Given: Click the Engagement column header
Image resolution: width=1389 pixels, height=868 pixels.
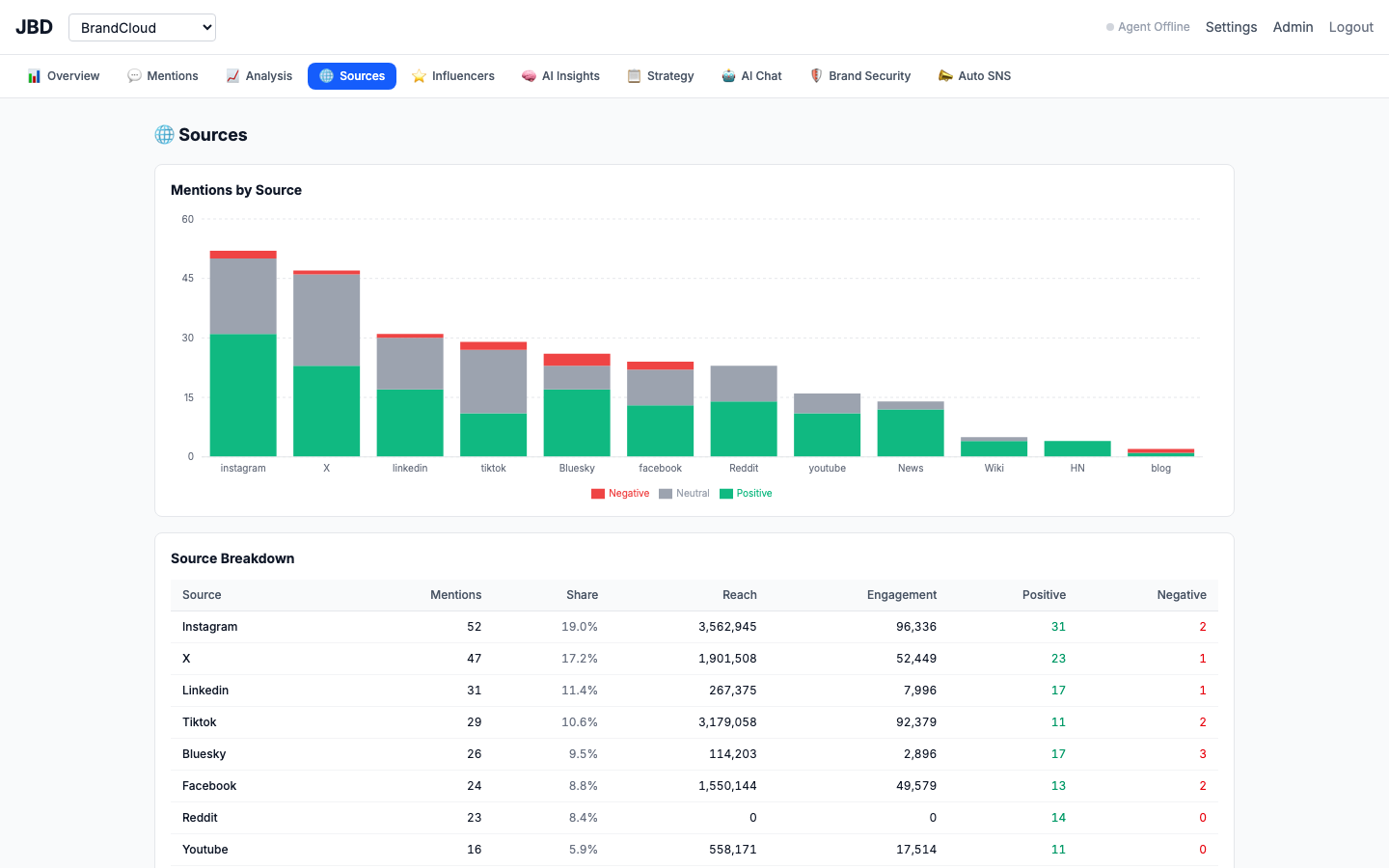Looking at the screenshot, I should tap(902, 595).
